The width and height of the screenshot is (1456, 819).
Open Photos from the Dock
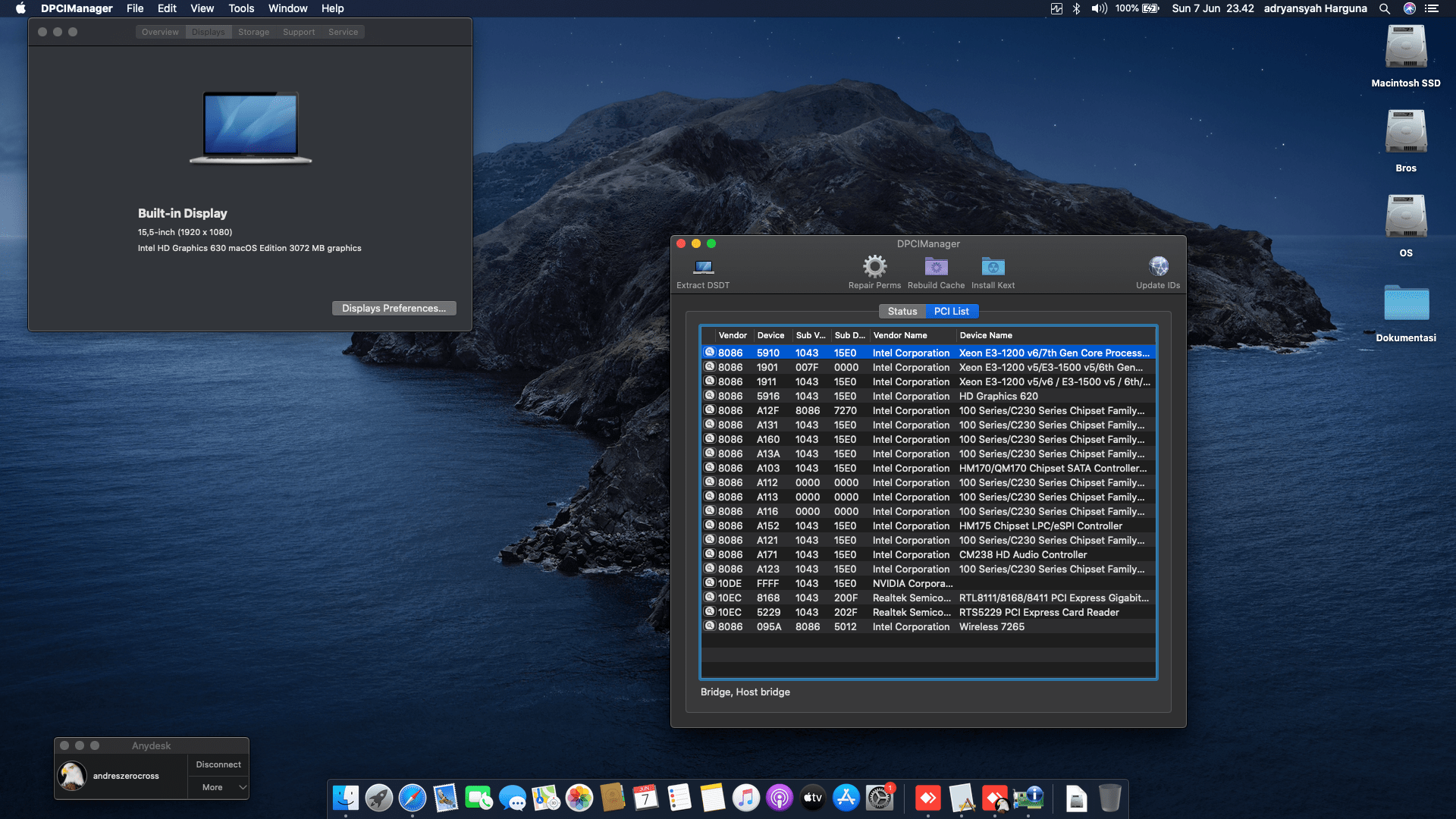pyautogui.click(x=579, y=798)
